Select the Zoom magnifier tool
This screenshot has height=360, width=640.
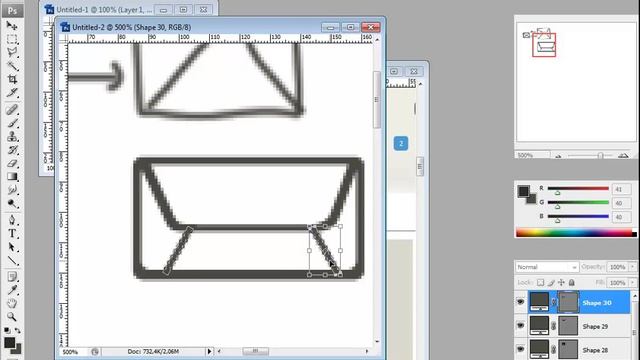coord(12,316)
